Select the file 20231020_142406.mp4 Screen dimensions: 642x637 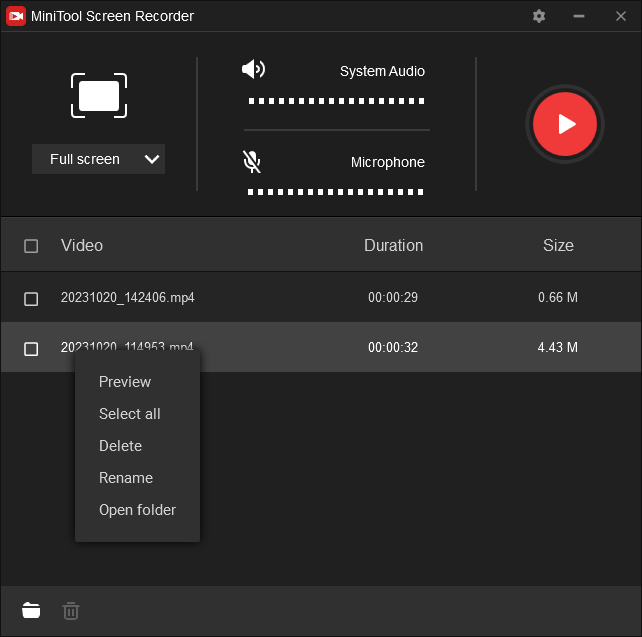(x=127, y=297)
